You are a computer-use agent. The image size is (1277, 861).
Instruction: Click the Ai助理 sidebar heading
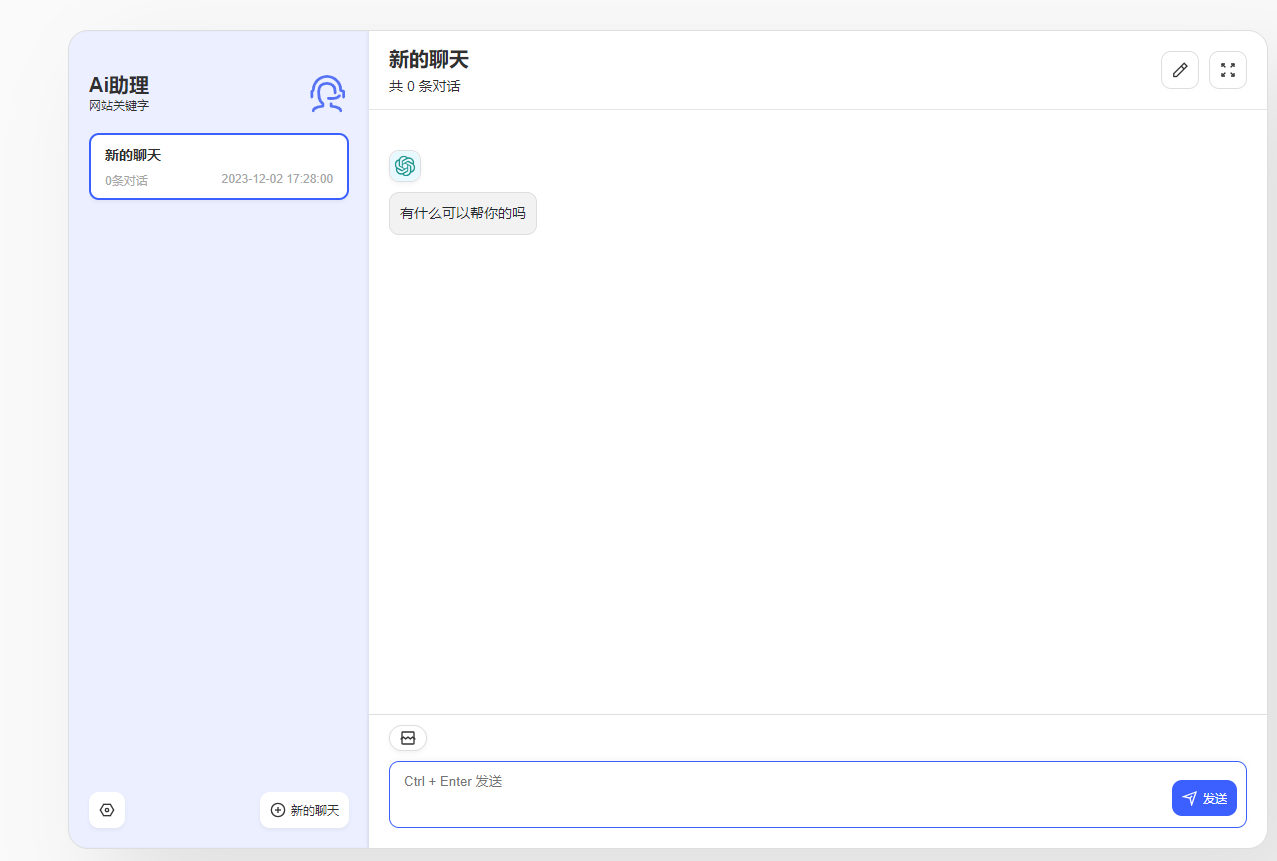coord(119,85)
